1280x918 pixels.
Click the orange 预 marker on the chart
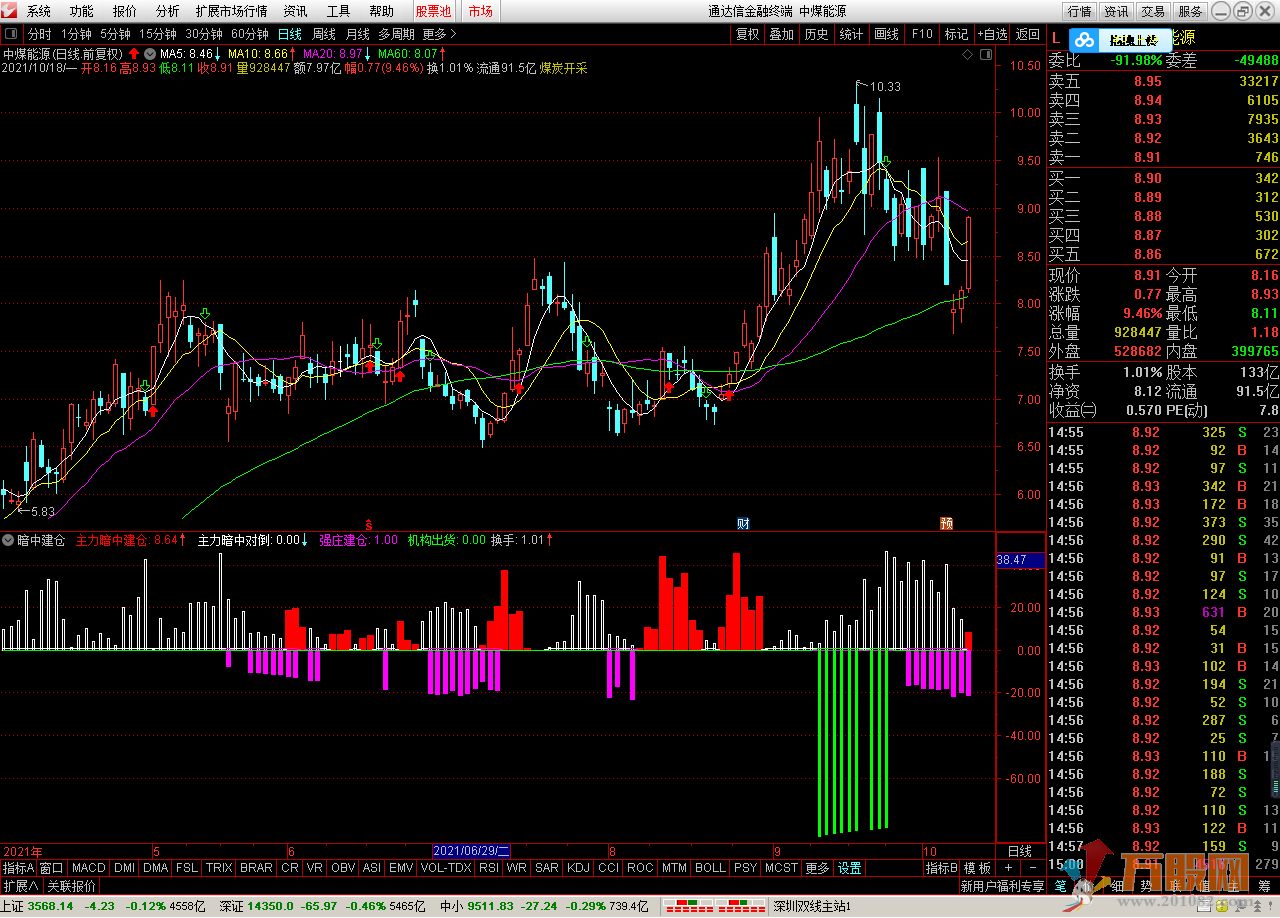[946, 524]
